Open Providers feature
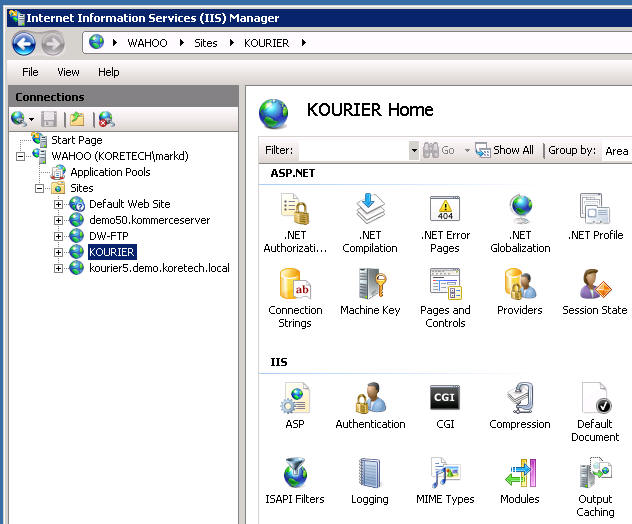This screenshot has height=524, width=632. [x=520, y=292]
